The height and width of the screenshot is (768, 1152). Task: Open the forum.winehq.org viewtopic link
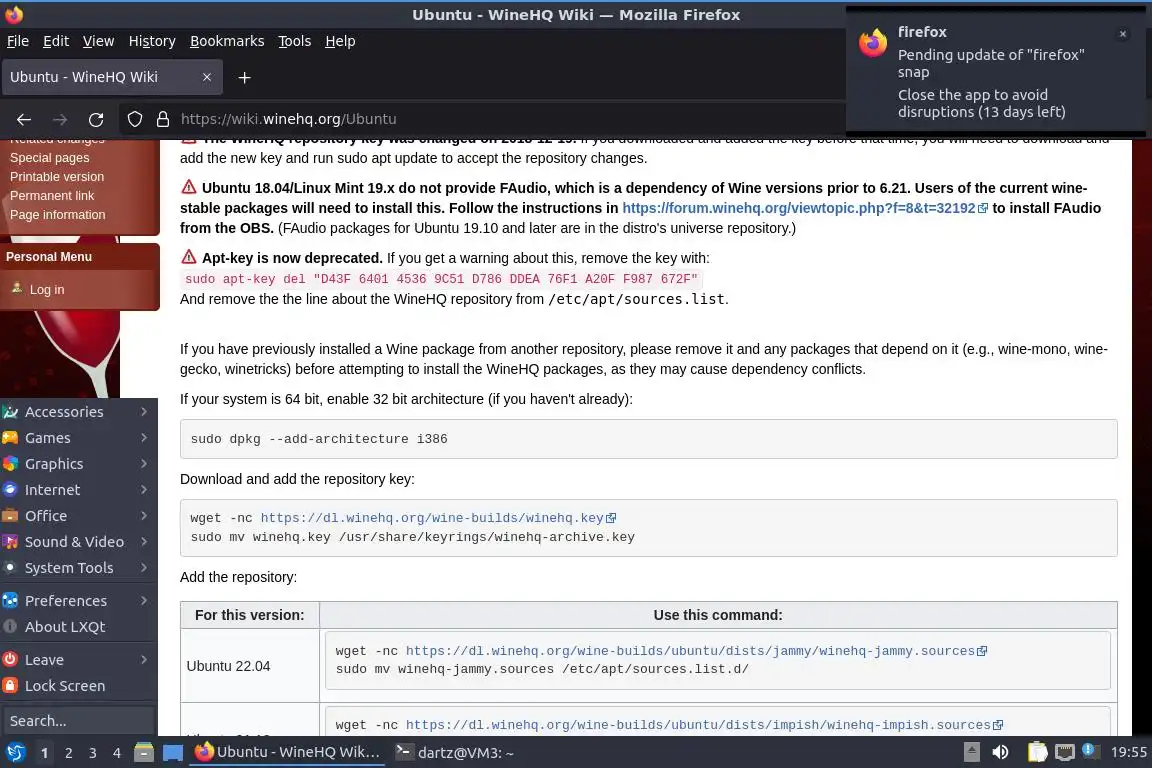[x=804, y=208]
